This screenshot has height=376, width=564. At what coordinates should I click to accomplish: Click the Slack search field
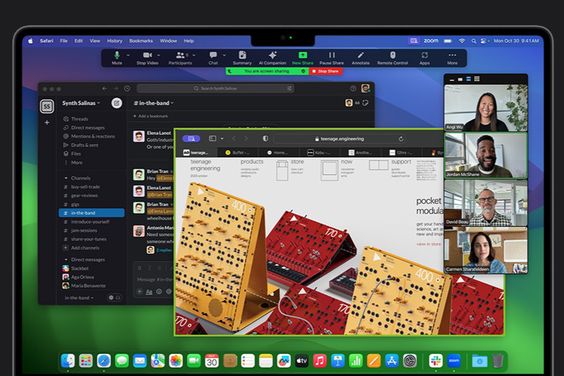click(x=215, y=89)
